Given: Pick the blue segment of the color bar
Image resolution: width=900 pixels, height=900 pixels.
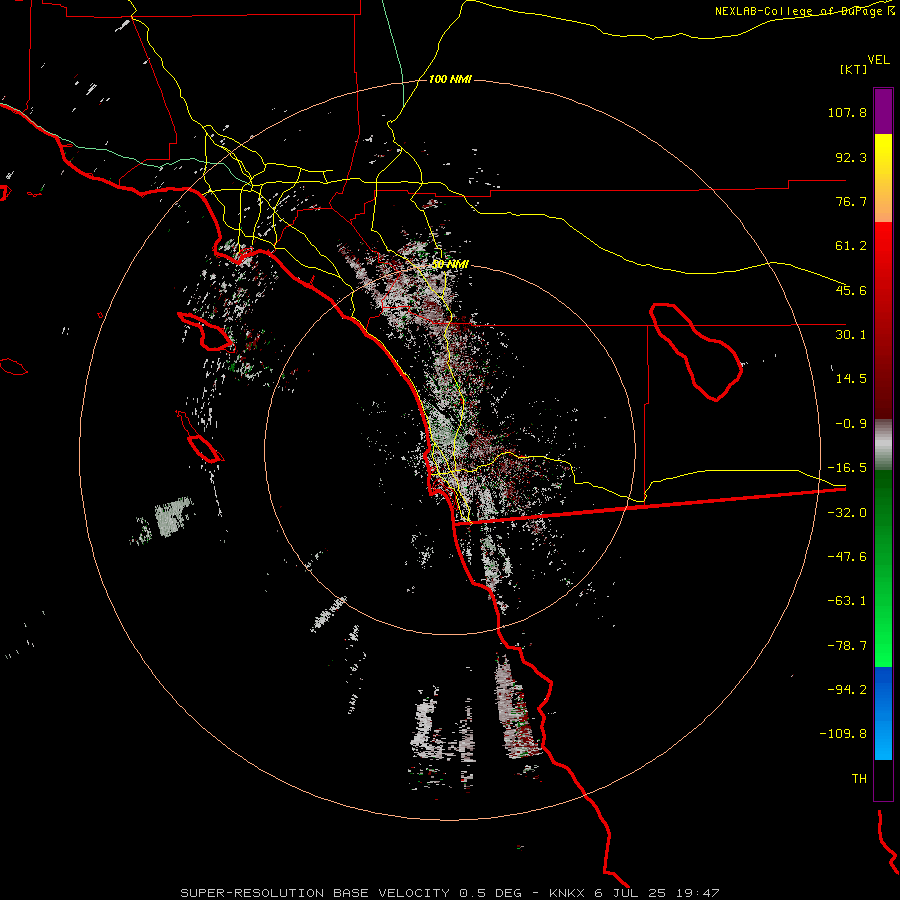Looking at the screenshot, I should 883,713.
